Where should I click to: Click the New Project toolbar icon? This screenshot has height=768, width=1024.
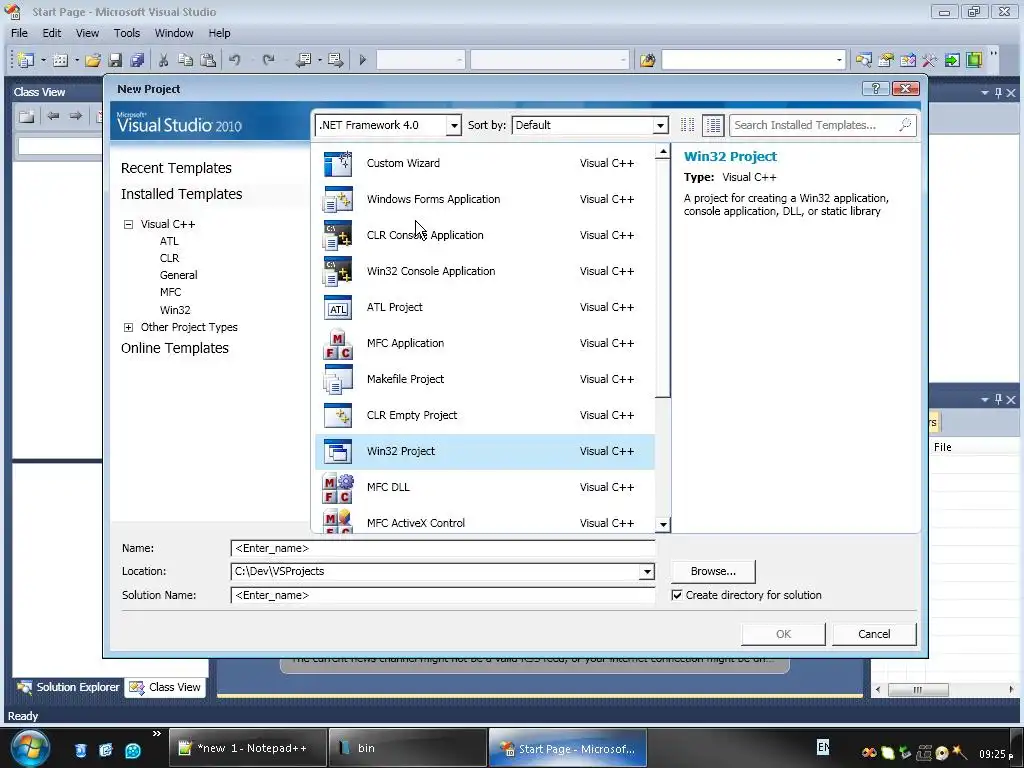tap(26, 60)
